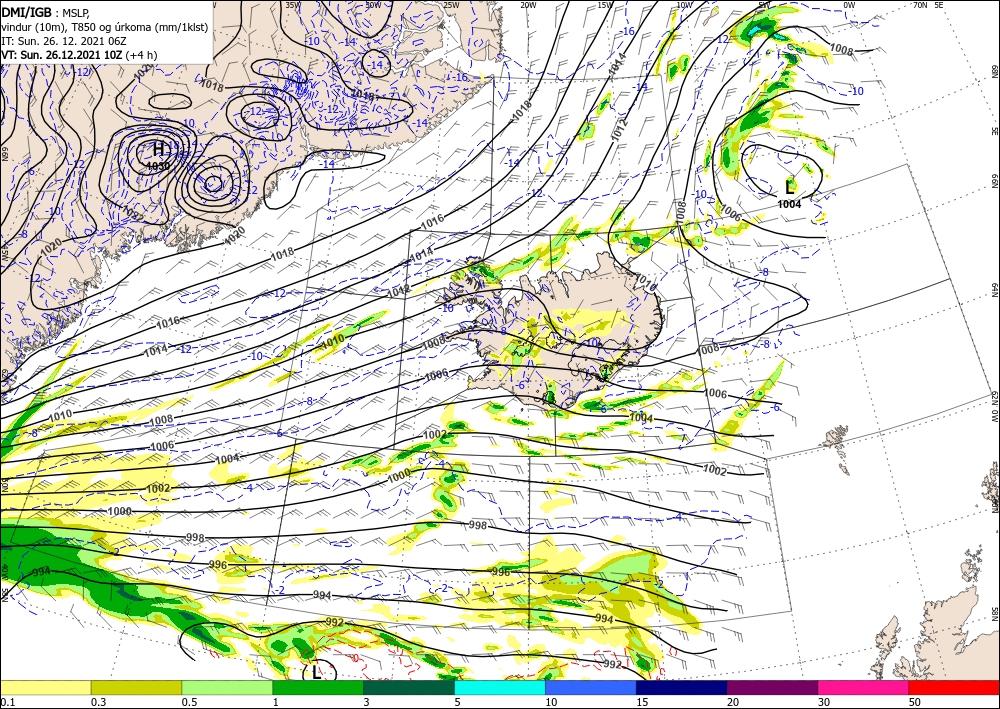Click the '70N' latitude label at the top
Screen dimensions: 1000x709
coord(920,5)
